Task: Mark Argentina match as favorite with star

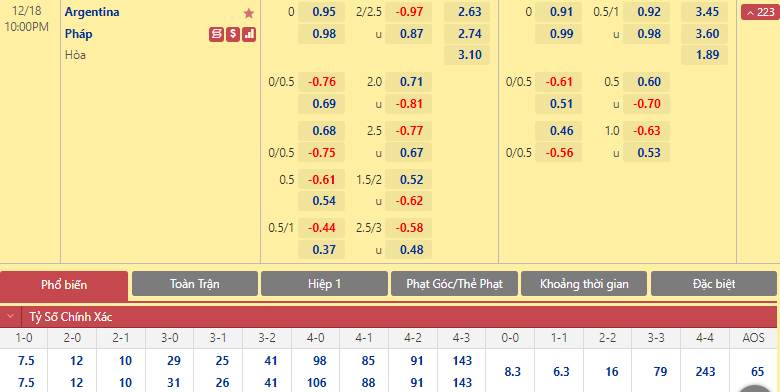Action: click(249, 13)
